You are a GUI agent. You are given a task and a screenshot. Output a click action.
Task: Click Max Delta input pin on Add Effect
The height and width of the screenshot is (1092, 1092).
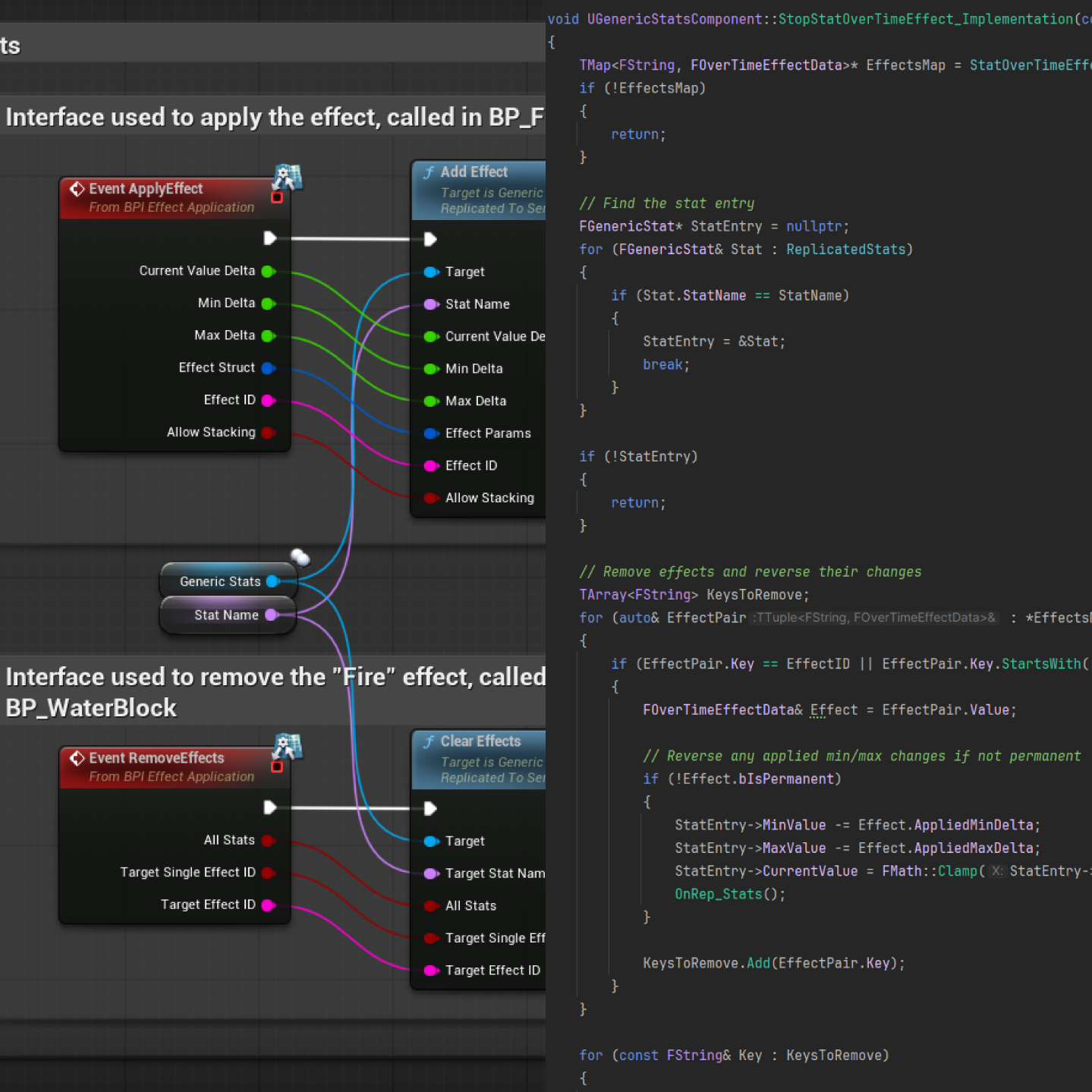click(x=430, y=401)
